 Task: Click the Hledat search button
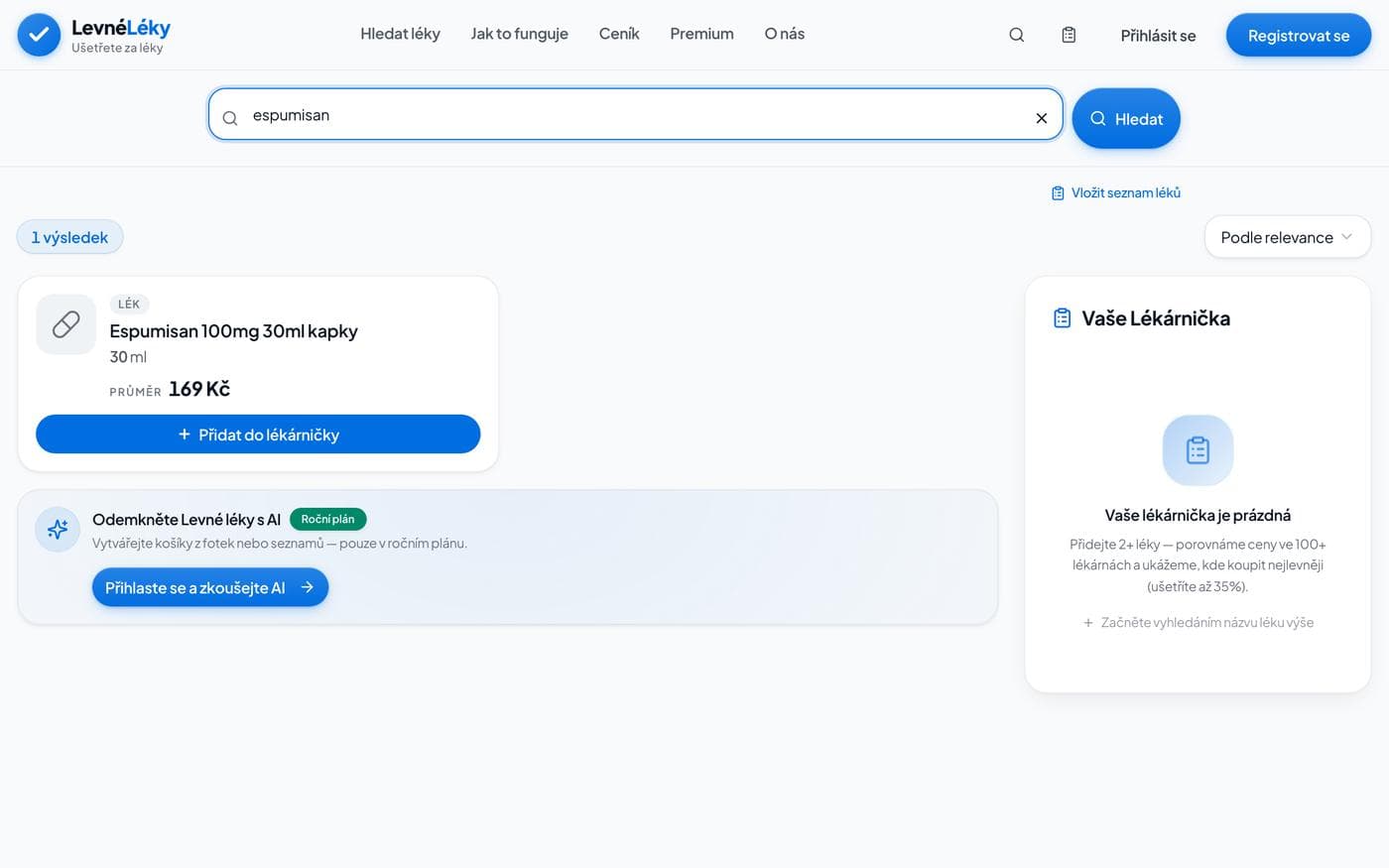click(x=1126, y=119)
